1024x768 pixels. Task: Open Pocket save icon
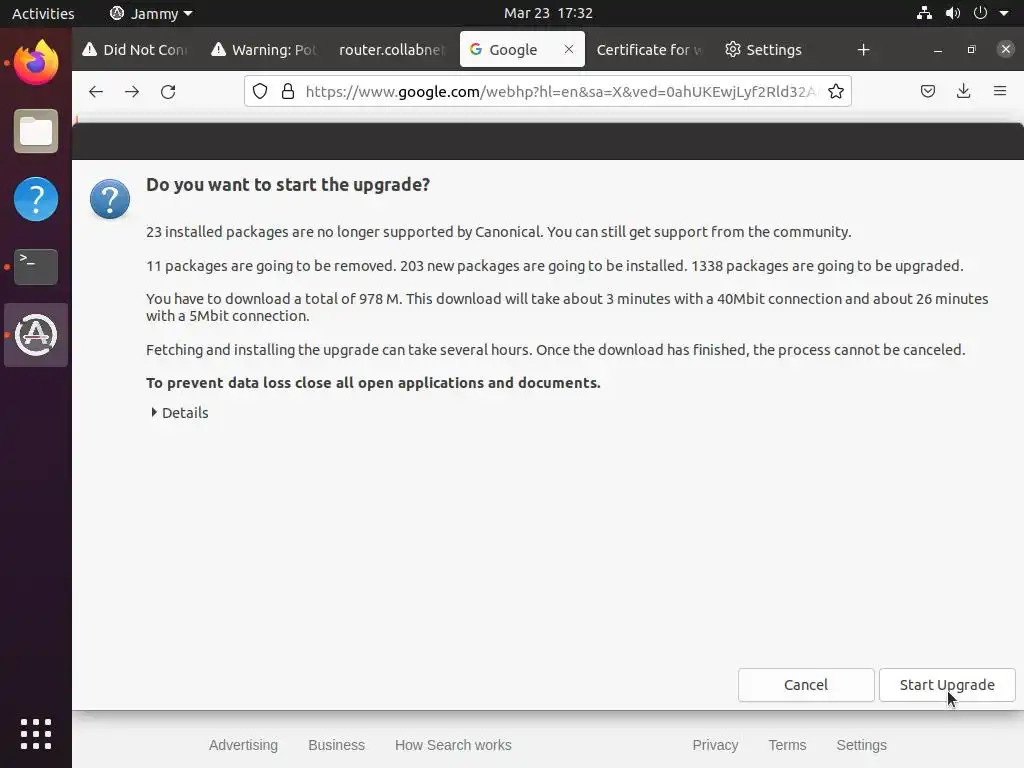tap(928, 91)
